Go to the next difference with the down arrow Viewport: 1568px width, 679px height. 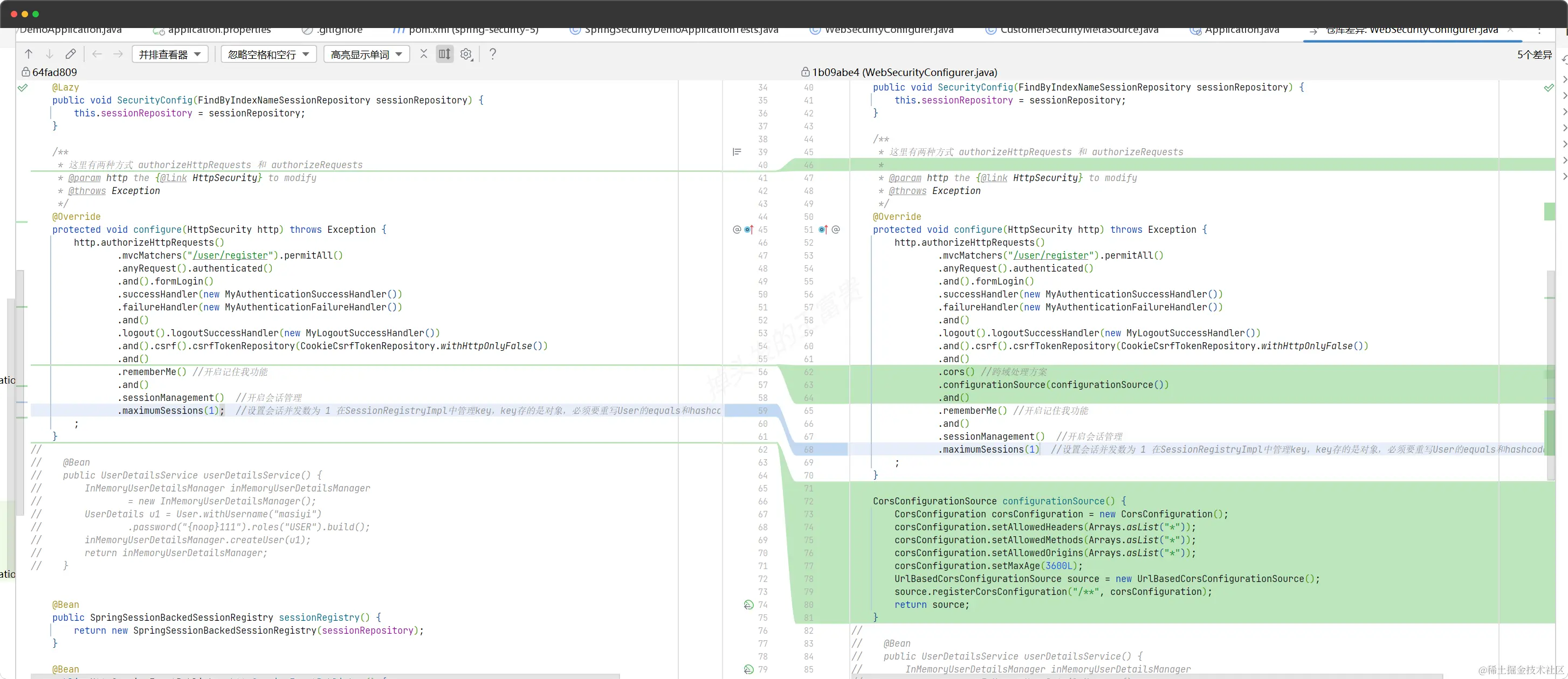(49, 54)
